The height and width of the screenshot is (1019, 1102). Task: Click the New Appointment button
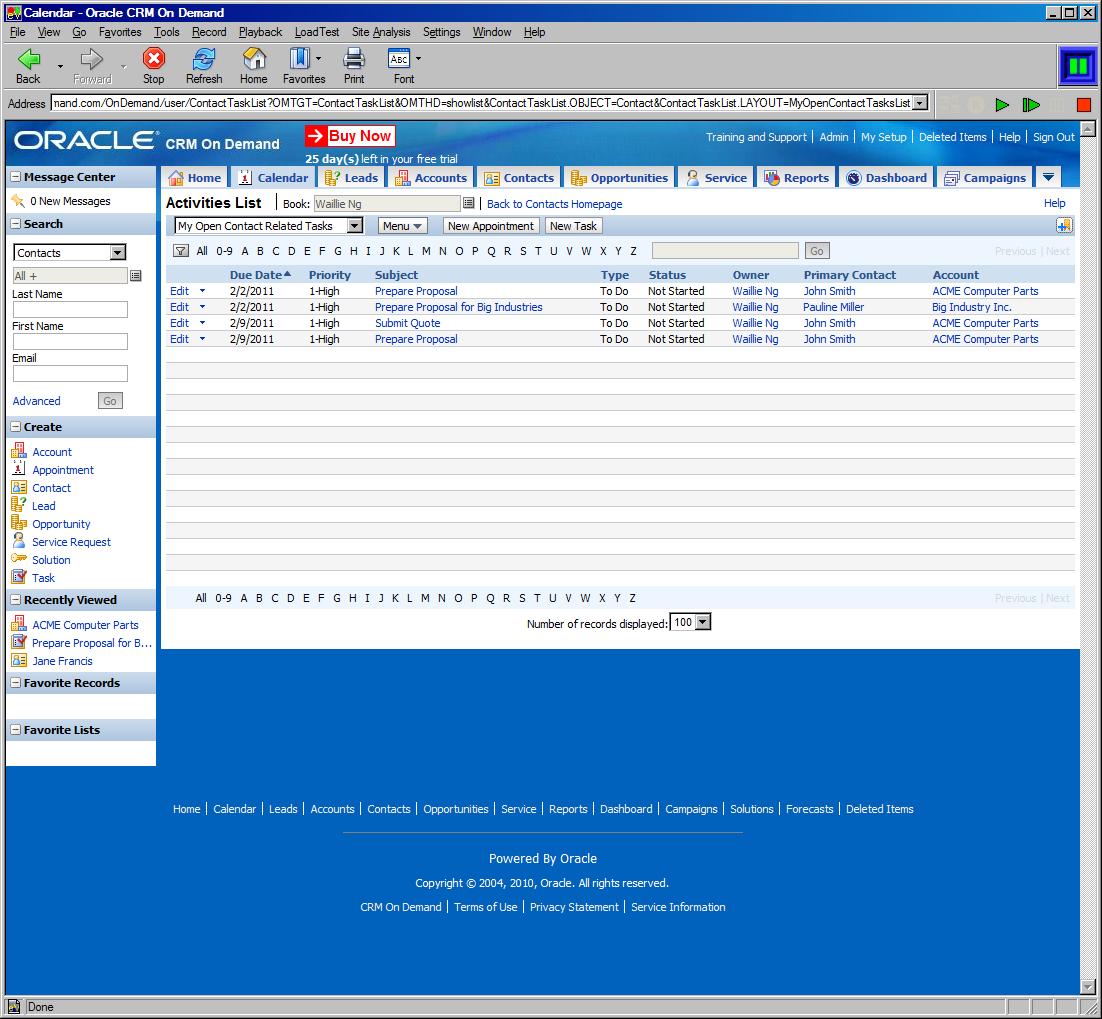(491, 226)
